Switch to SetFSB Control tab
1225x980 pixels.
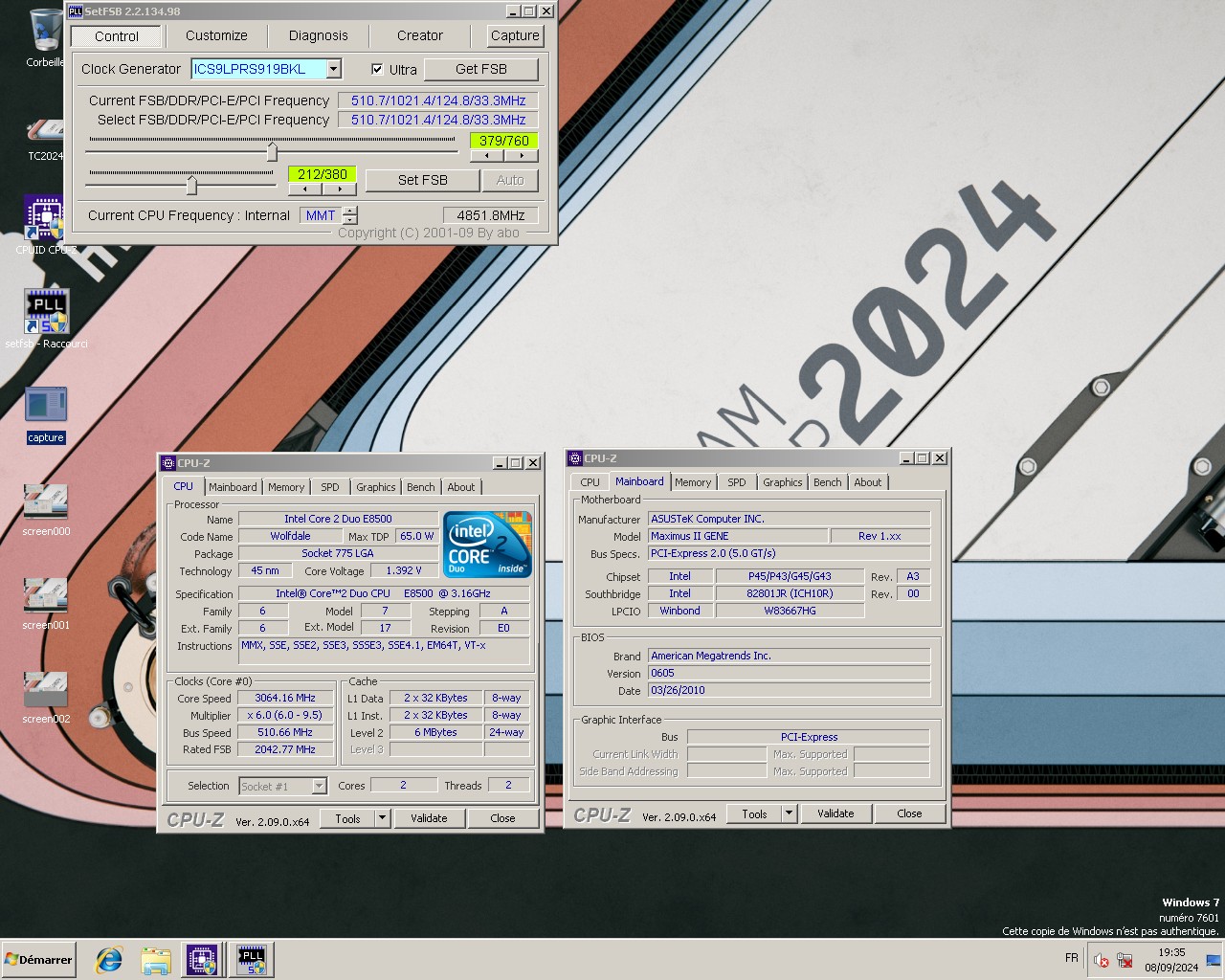click(117, 36)
